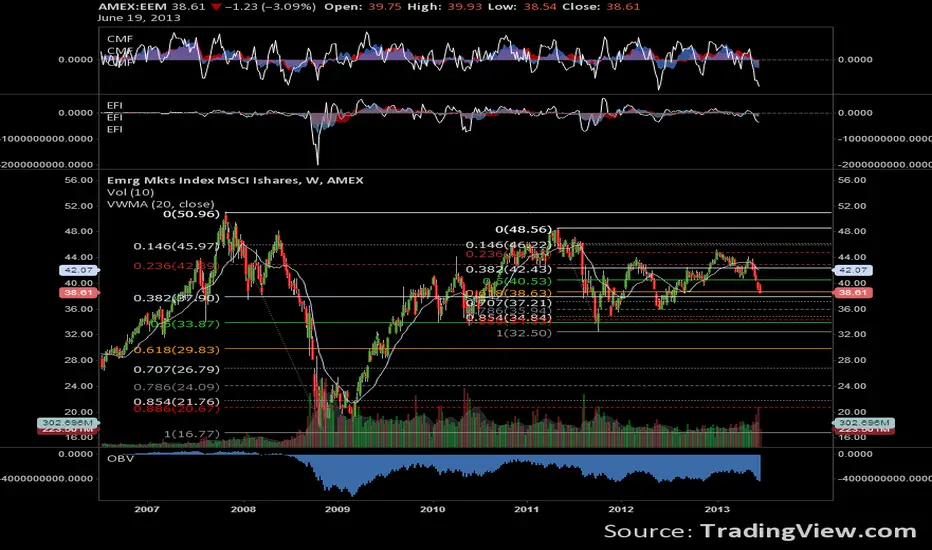Select the 0.146(45.97) Fibonacci label
Viewport: 932px width, 550px height.
pyautogui.click(x=177, y=246)
